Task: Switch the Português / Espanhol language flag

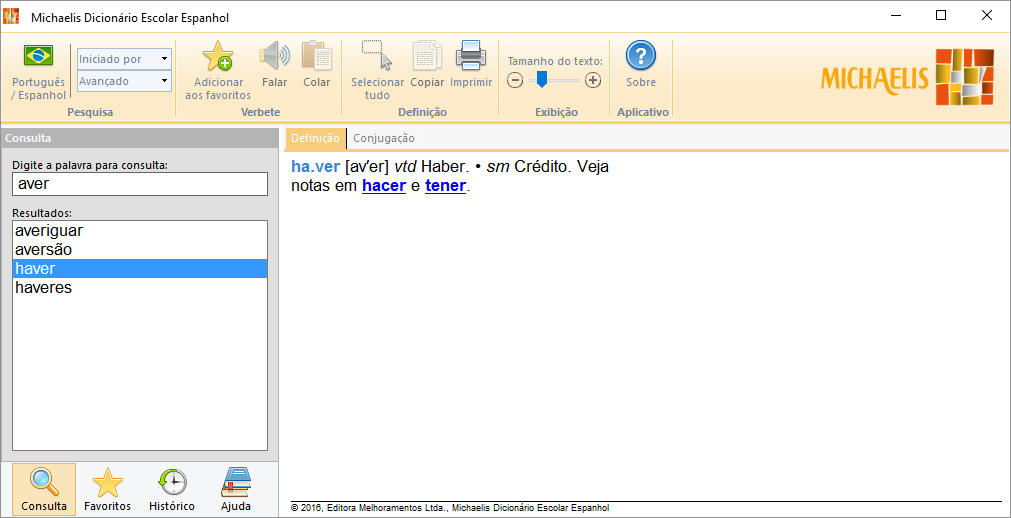Action: click(39, 55)
